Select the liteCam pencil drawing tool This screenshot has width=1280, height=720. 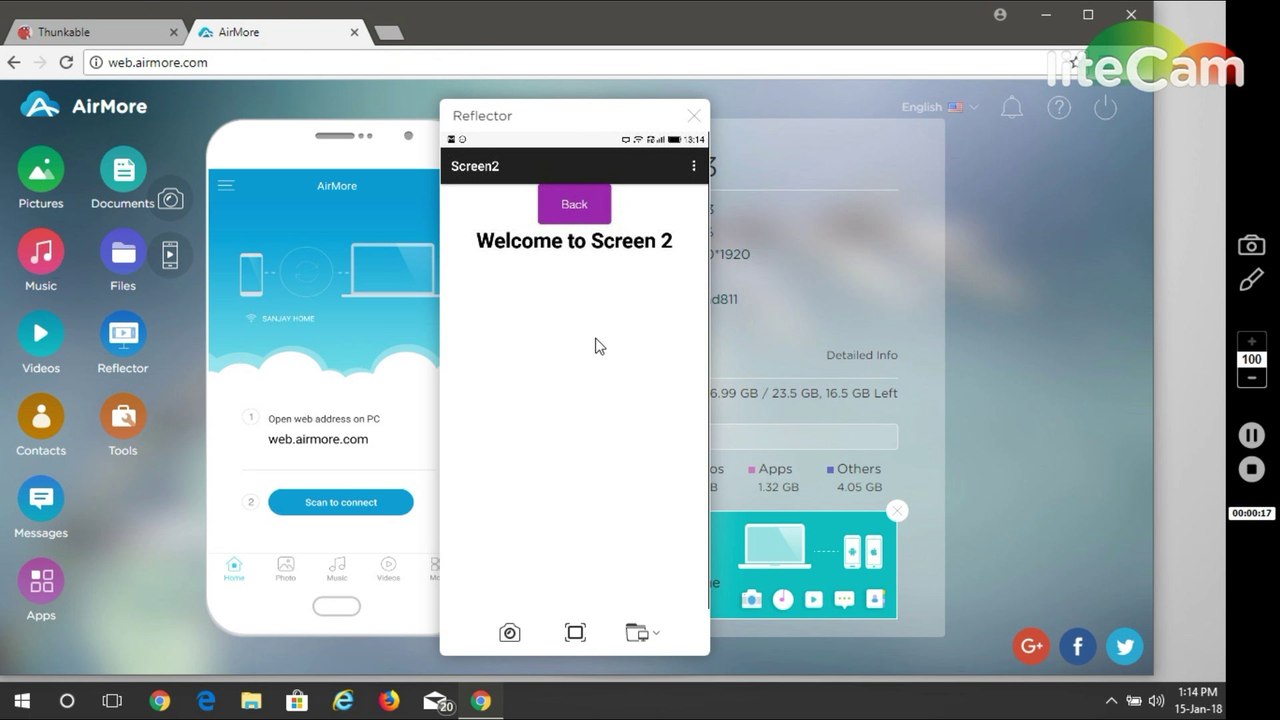click(x=1251, y=281)
